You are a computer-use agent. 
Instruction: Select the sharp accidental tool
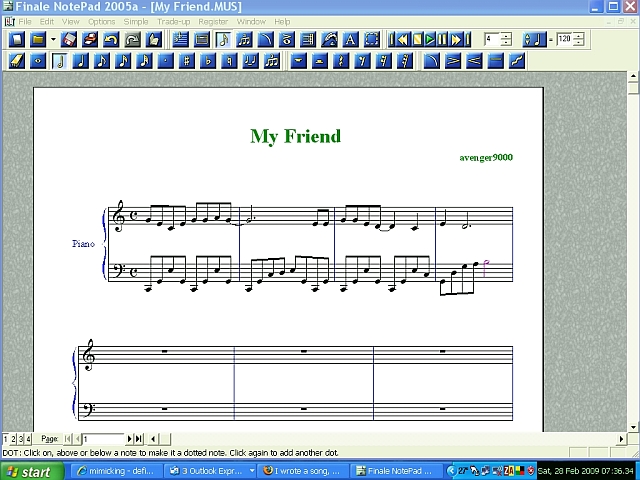[187, 60]
